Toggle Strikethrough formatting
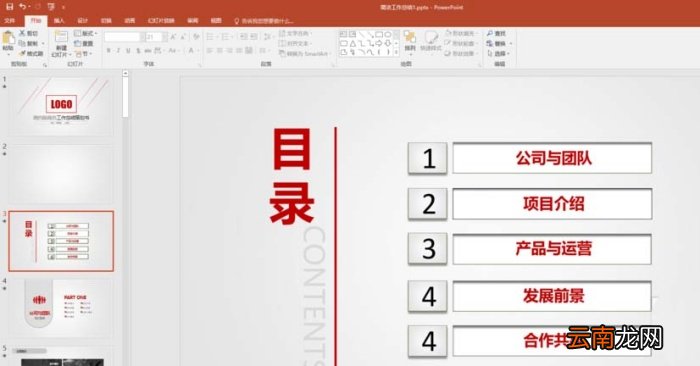700x366 pixels. [x=148, y=51]
